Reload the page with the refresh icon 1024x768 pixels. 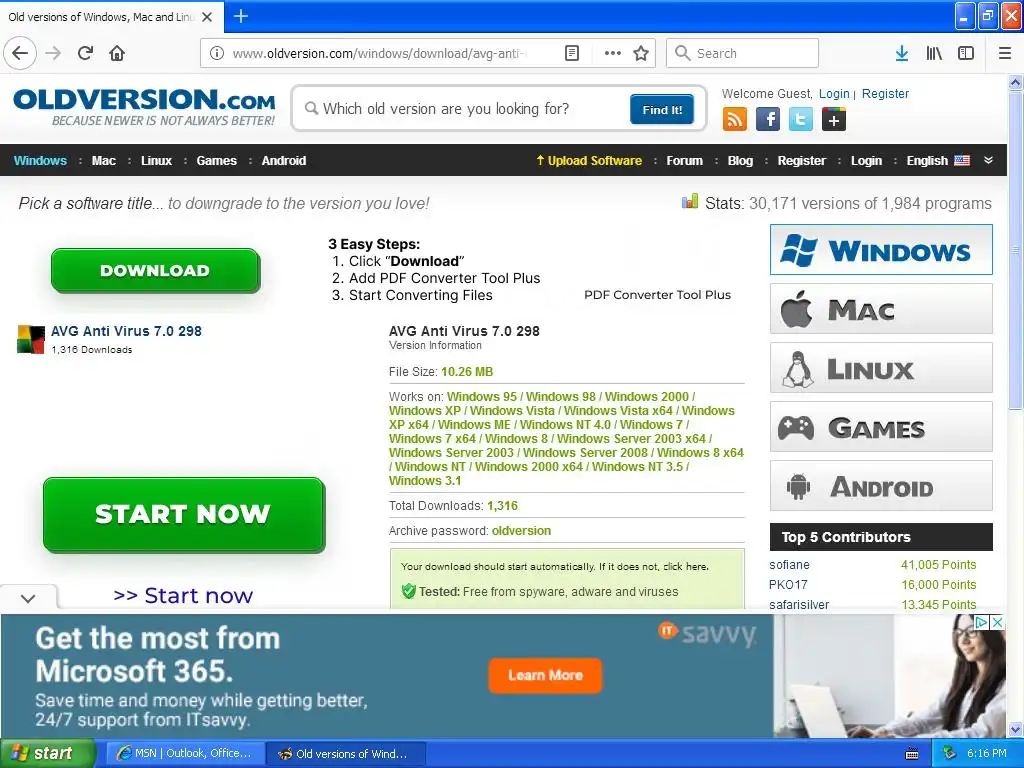[x=86, y=53]
